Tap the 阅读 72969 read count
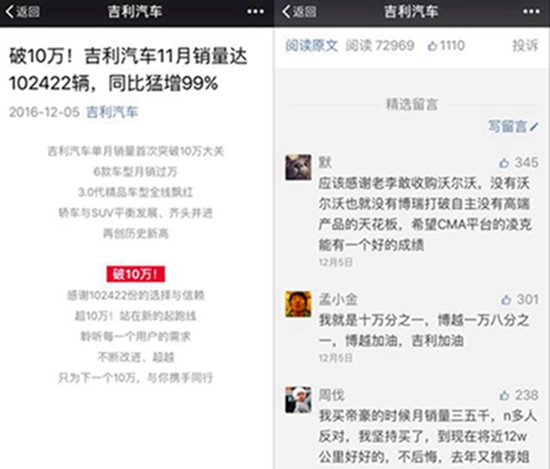The image size is (550, 469). tap(380, 46)
